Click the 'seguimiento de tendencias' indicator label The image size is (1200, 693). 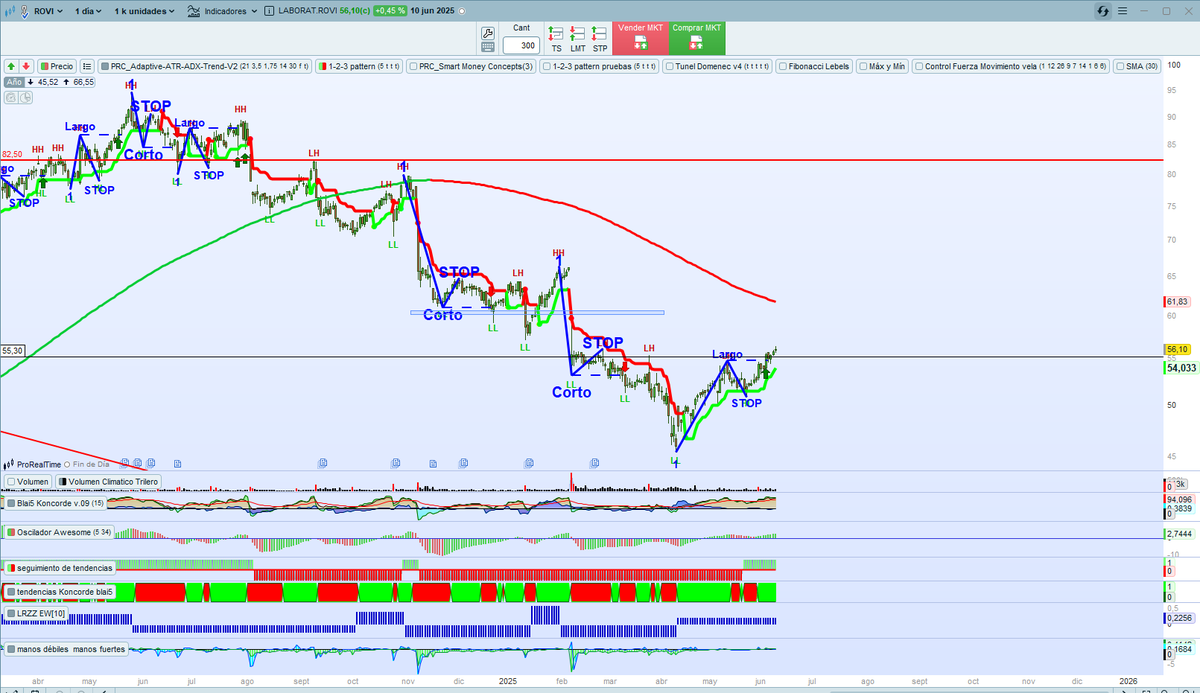(x=61, y=567)
